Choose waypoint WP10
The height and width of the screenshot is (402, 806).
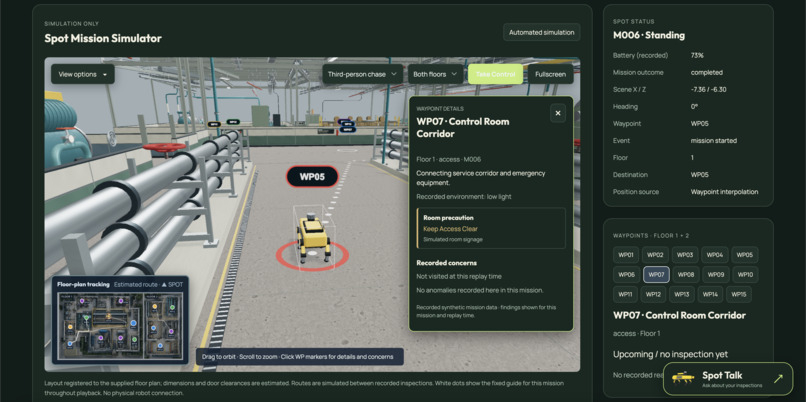(745, 275)
